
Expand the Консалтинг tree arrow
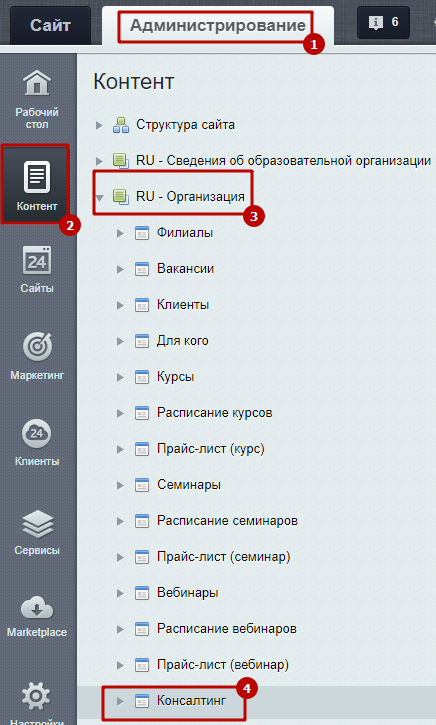[120, 701]
